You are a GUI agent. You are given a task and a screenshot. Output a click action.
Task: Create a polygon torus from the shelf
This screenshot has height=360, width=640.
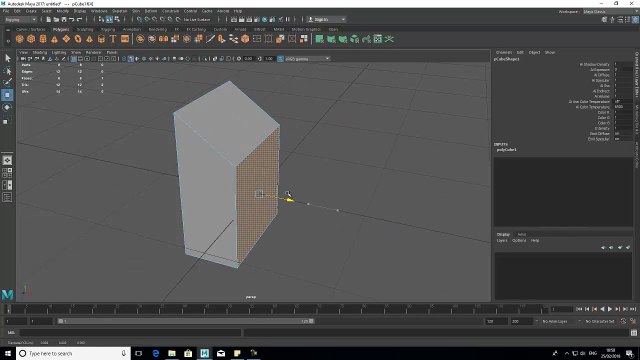(78, 39)
